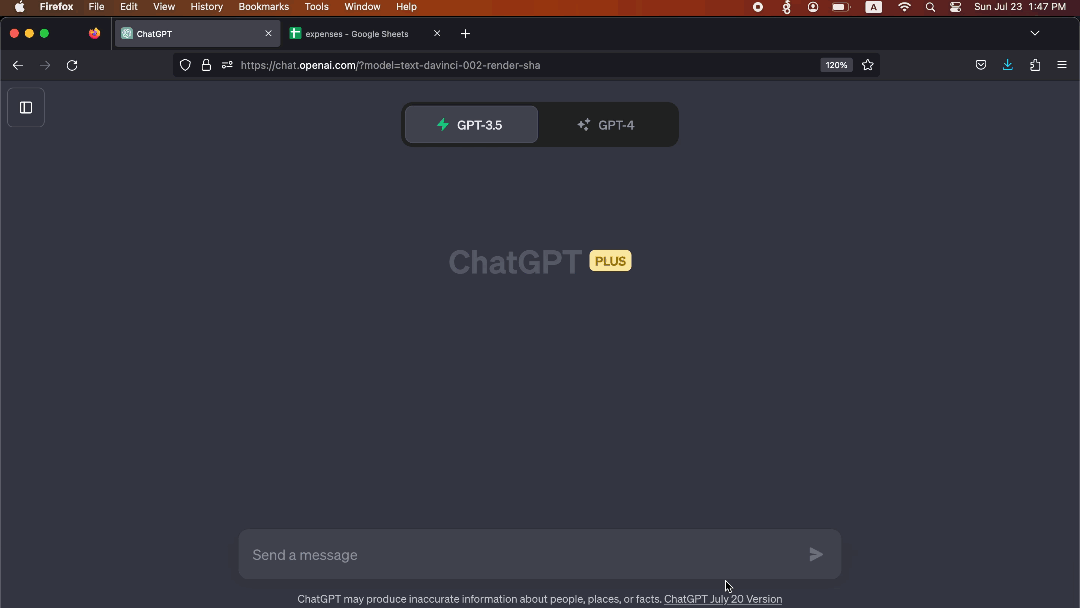Open macOS Control Center toggles in the menu bar
This screenshot has width=1080, height=608.
pyautogui.click(x=955, y=7)
